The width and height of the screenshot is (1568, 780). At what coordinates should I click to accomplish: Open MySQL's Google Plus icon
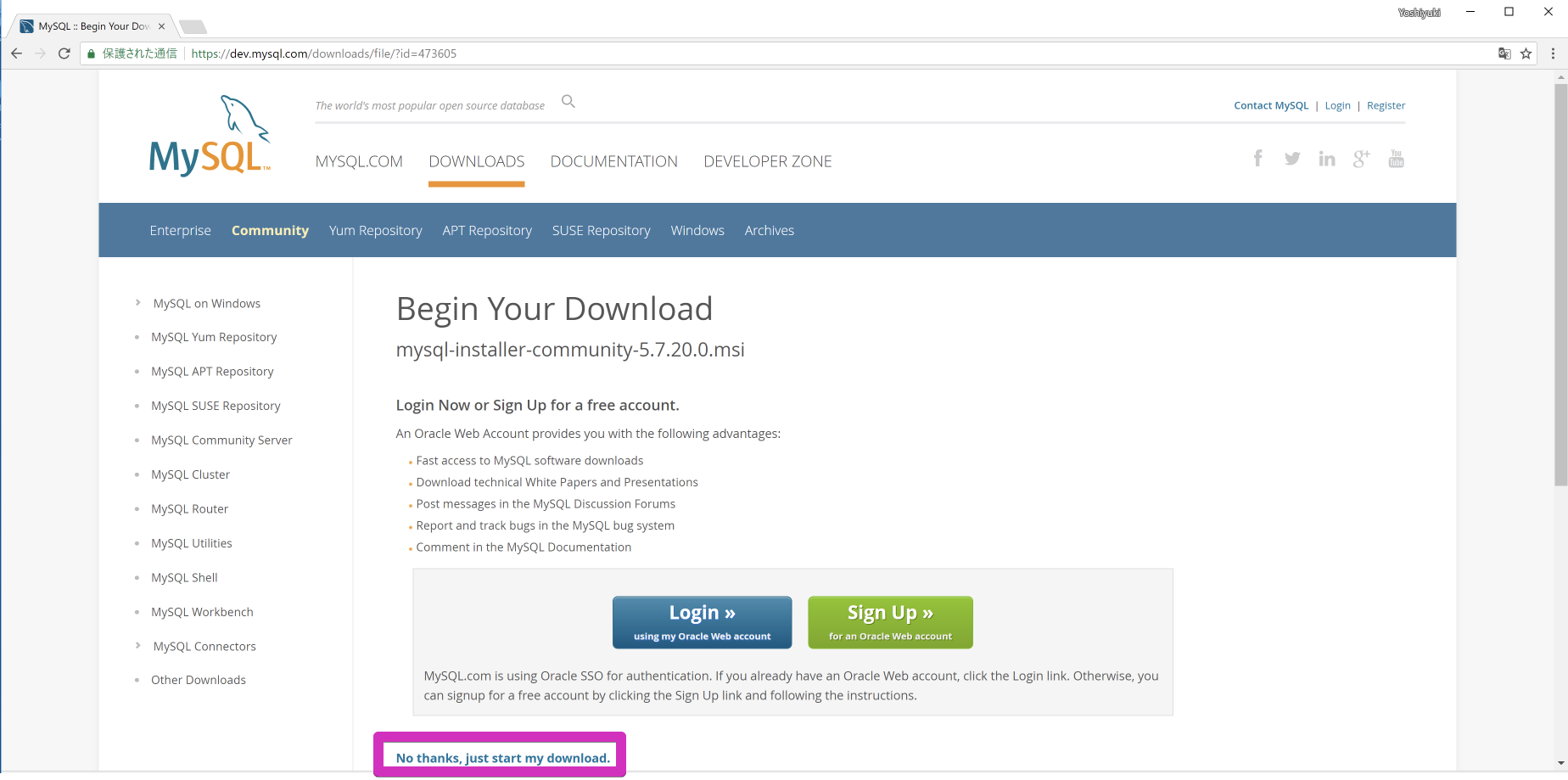point(1362,159)
